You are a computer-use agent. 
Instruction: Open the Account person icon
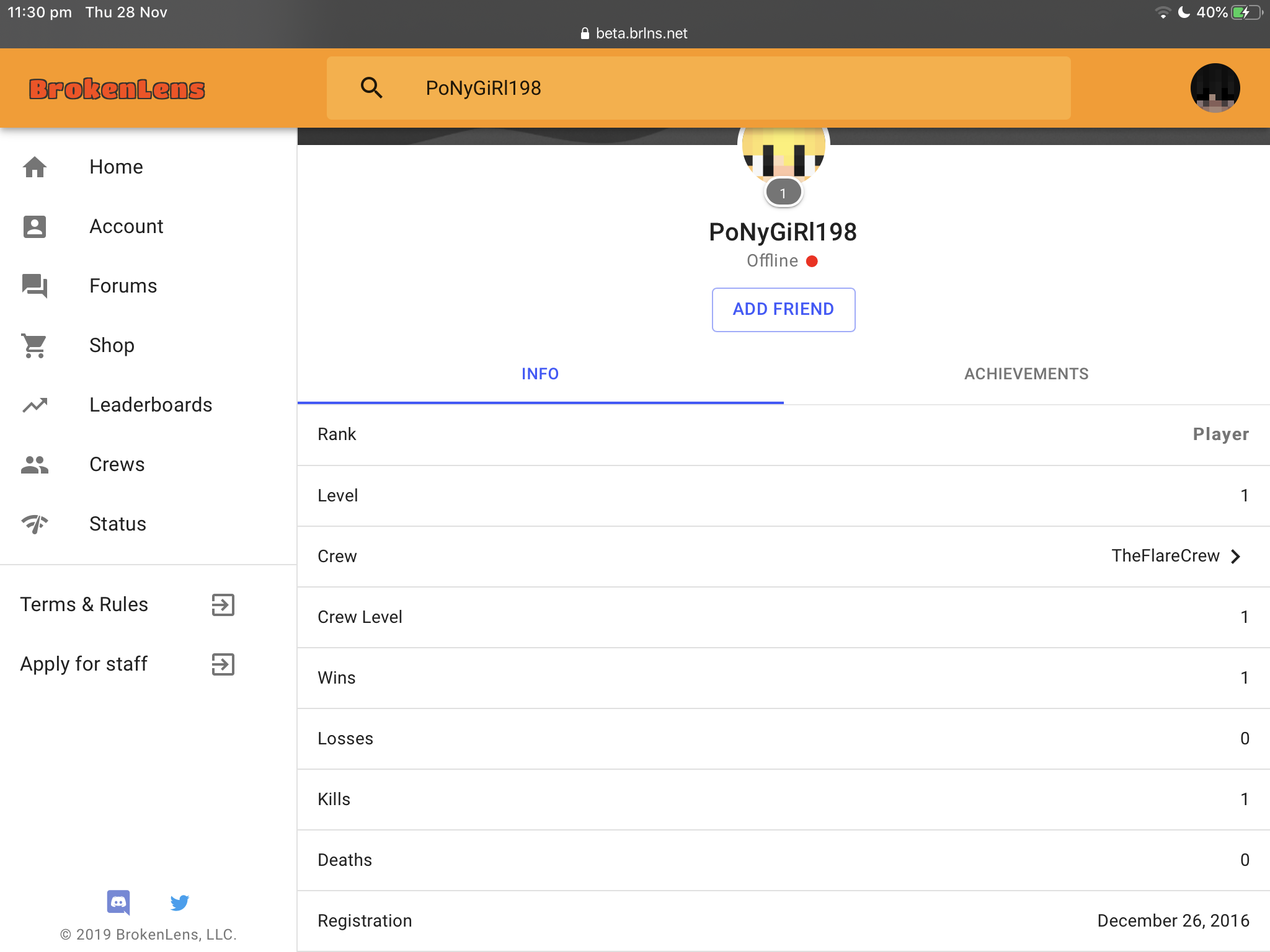coord(35,226)
